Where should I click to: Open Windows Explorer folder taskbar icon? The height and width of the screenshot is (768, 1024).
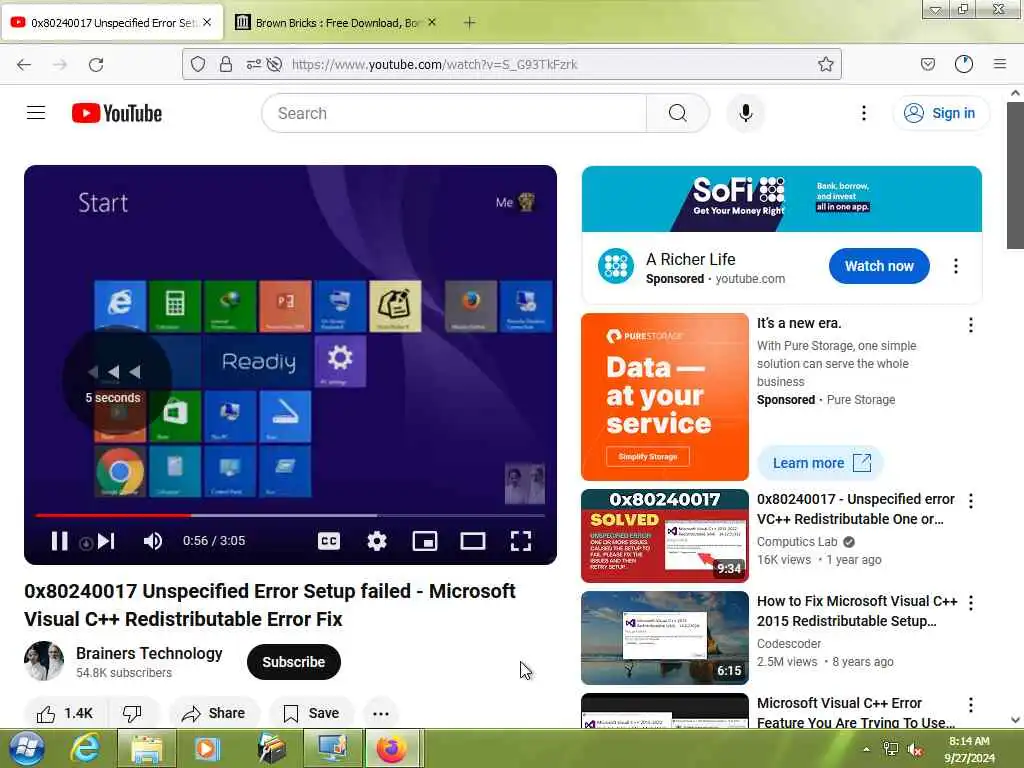[146, 748]
